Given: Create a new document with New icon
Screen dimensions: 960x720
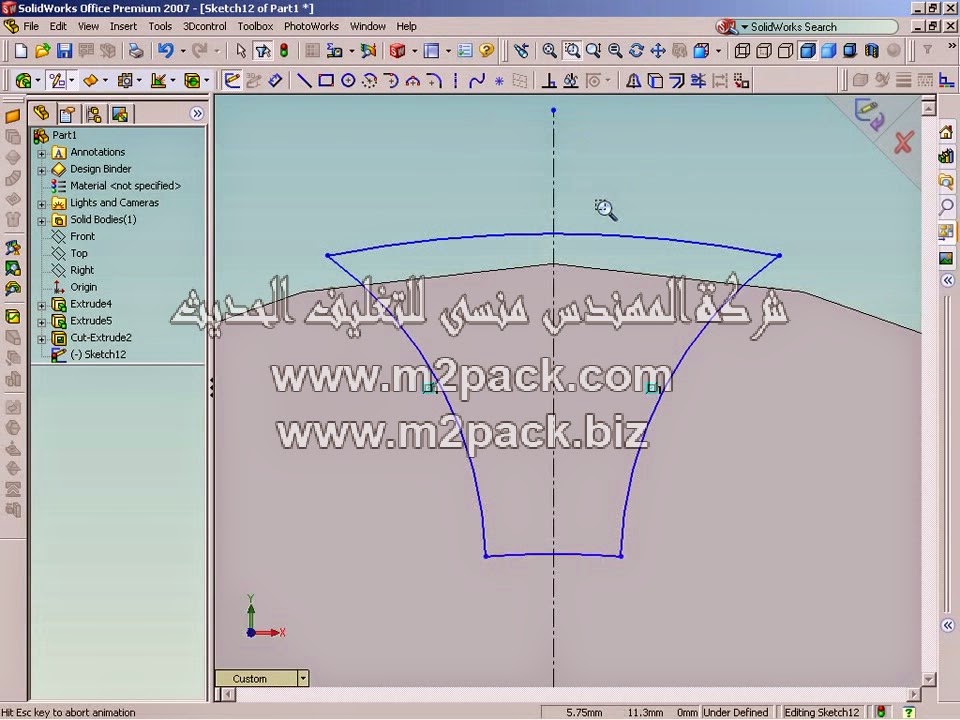Looking at the screenshot, I should point(21,51).
